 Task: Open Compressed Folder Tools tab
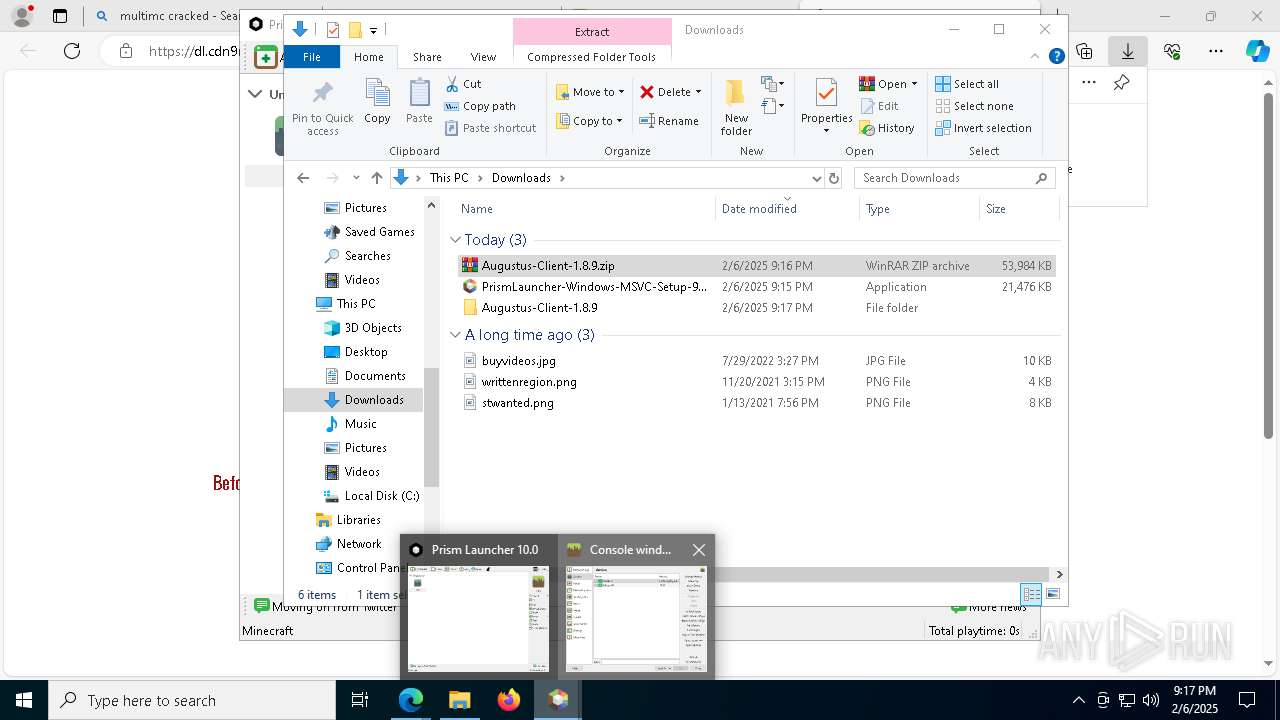592,57
